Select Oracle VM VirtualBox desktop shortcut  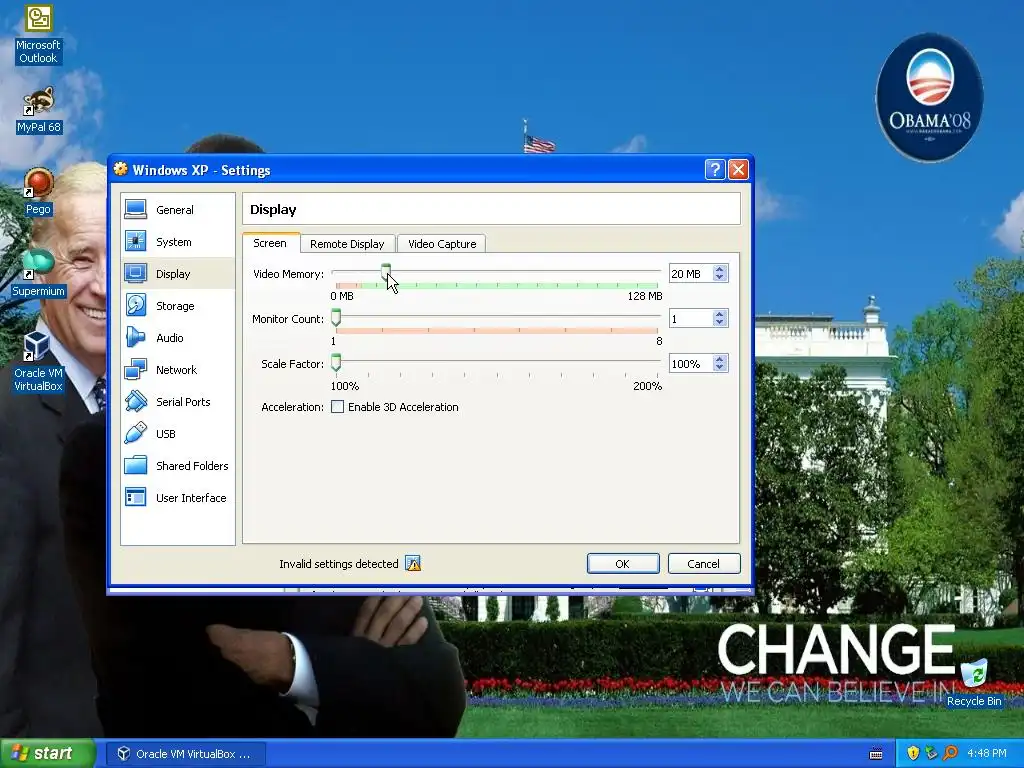point(38,361)
